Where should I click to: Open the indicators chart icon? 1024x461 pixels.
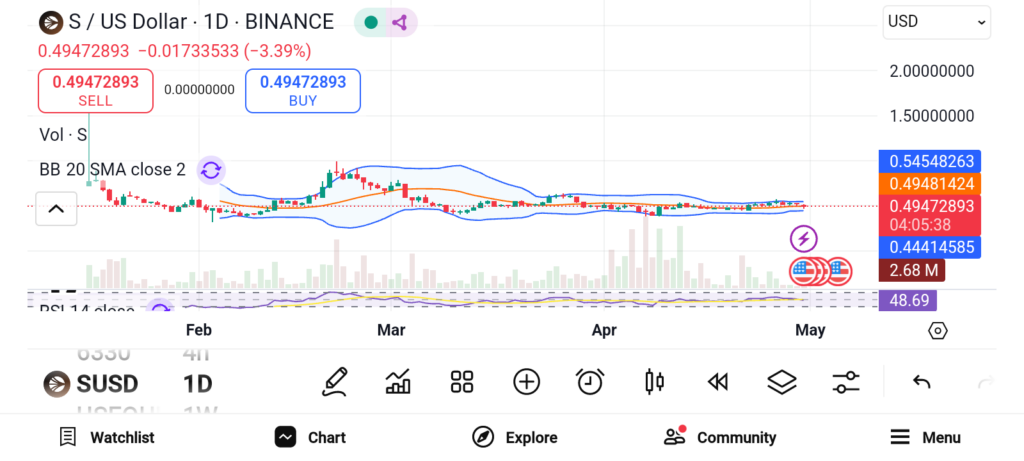tap(398, 381)
